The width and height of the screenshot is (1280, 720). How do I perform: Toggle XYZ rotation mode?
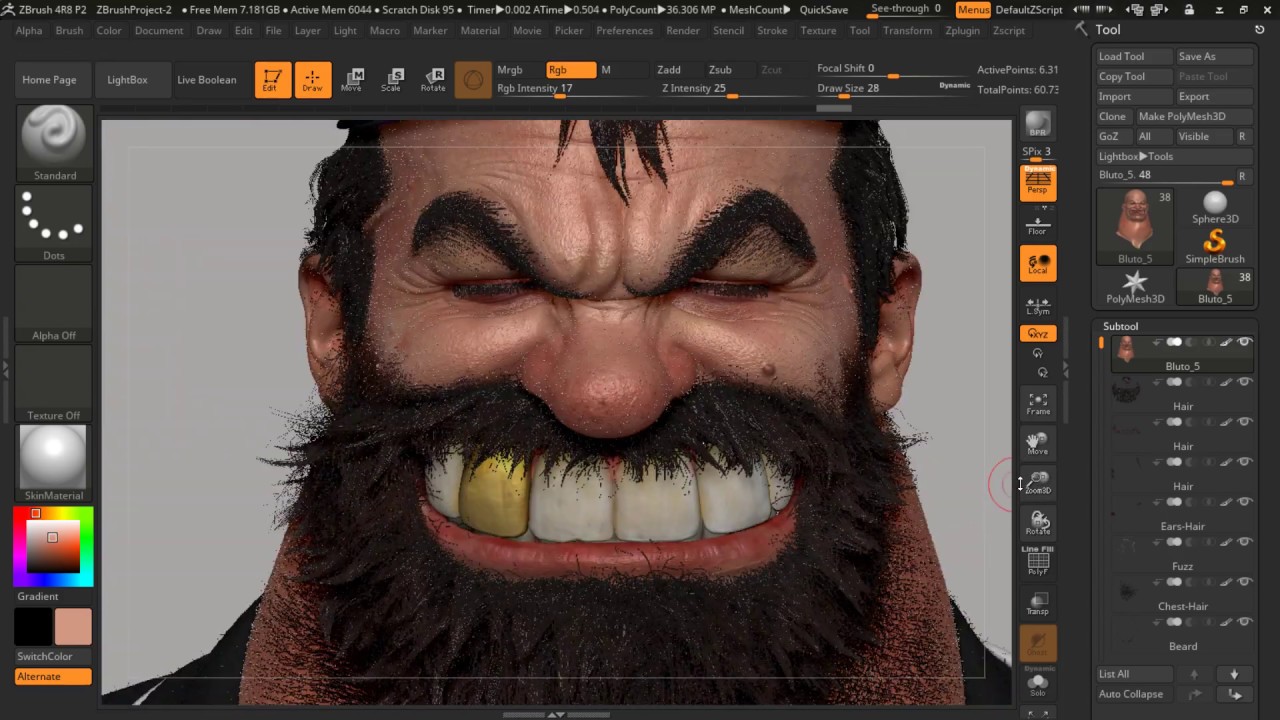(x=1038, y=333)
